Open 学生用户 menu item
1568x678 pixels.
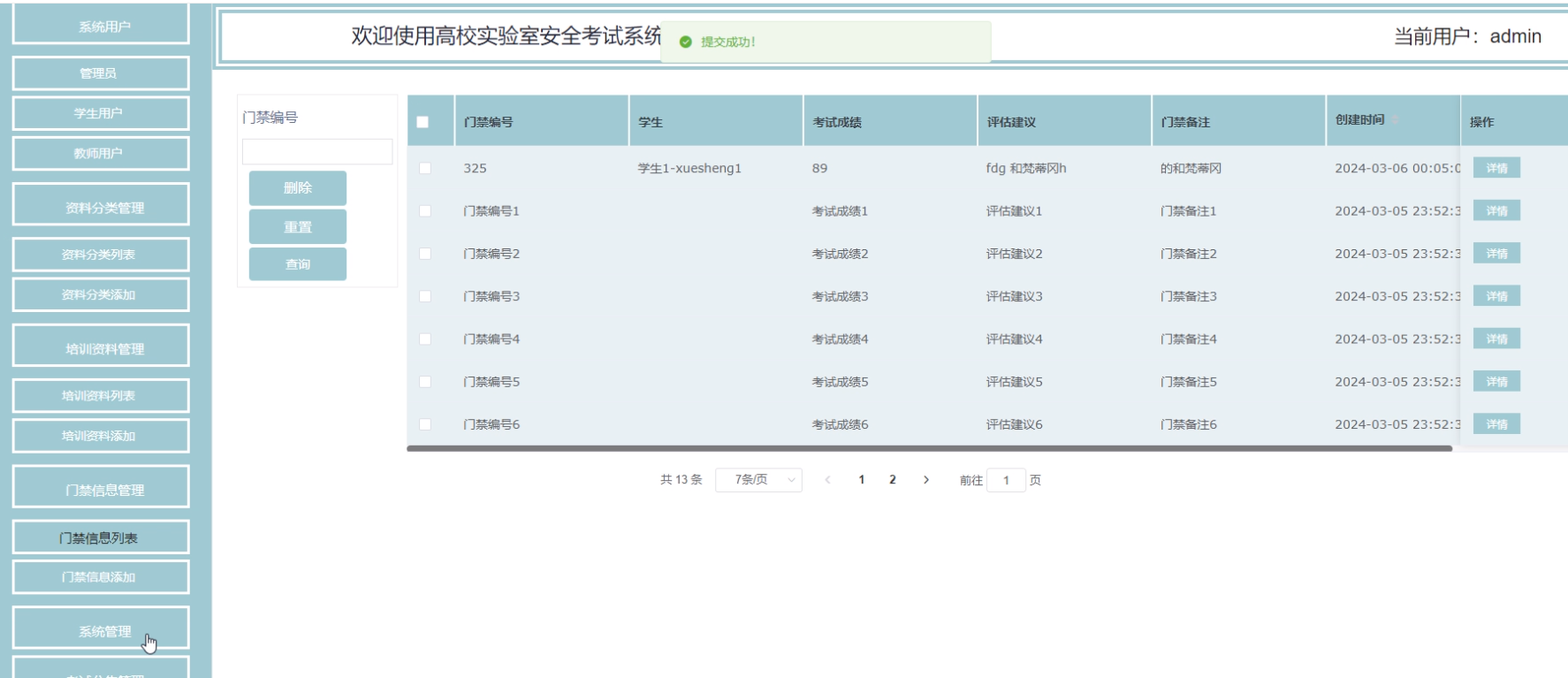pyautogui.click(x=101, y=113)
